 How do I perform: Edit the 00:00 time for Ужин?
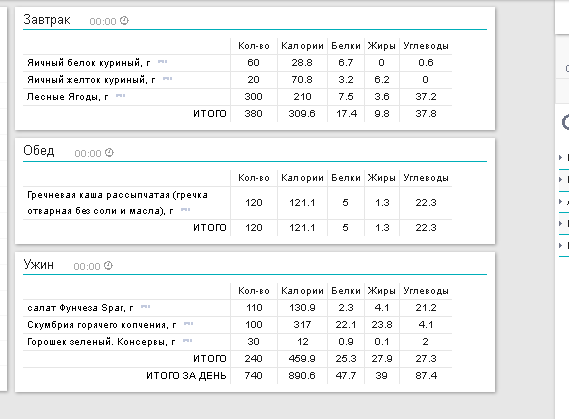87,267
